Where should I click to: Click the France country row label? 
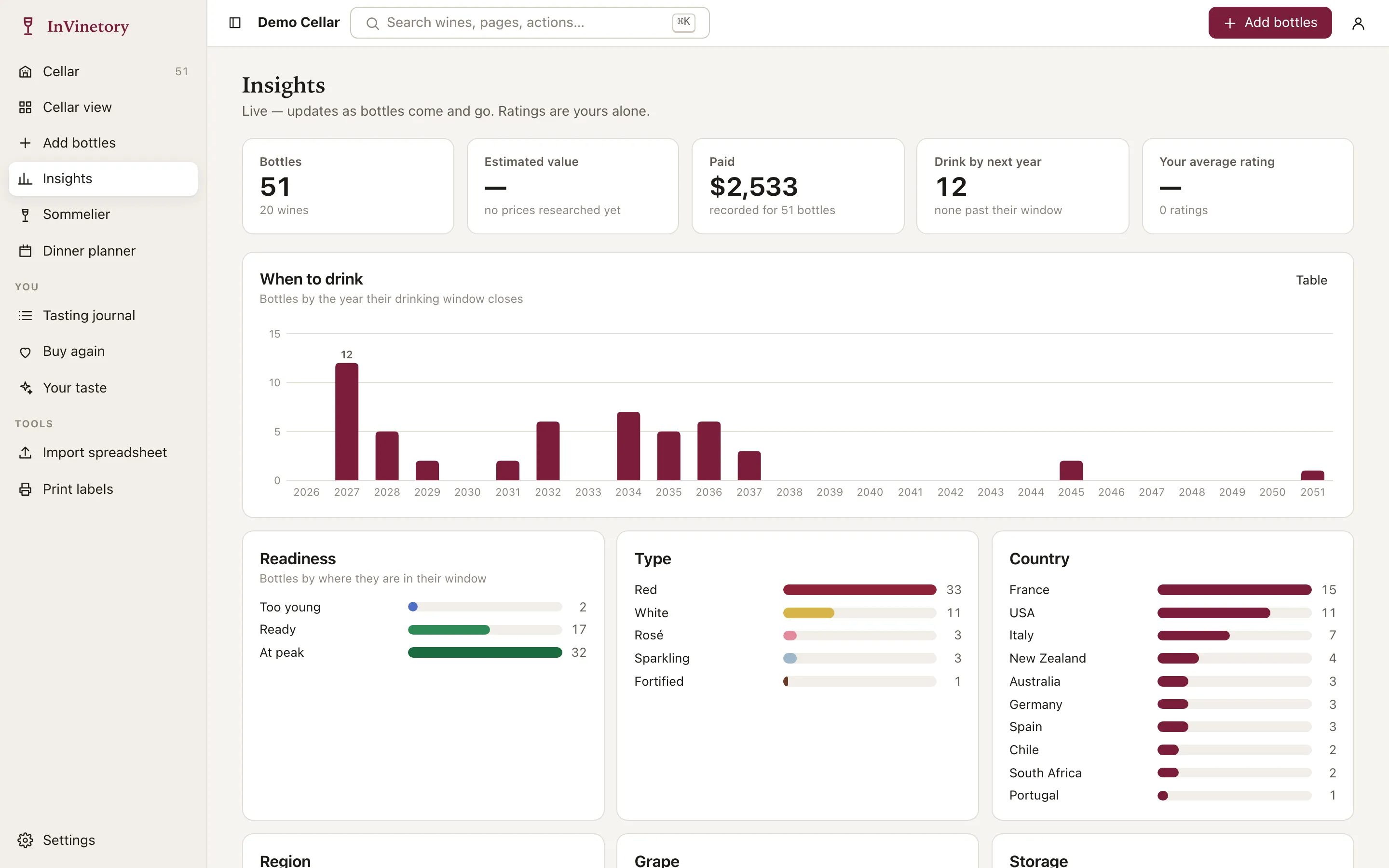[1029, 590]
